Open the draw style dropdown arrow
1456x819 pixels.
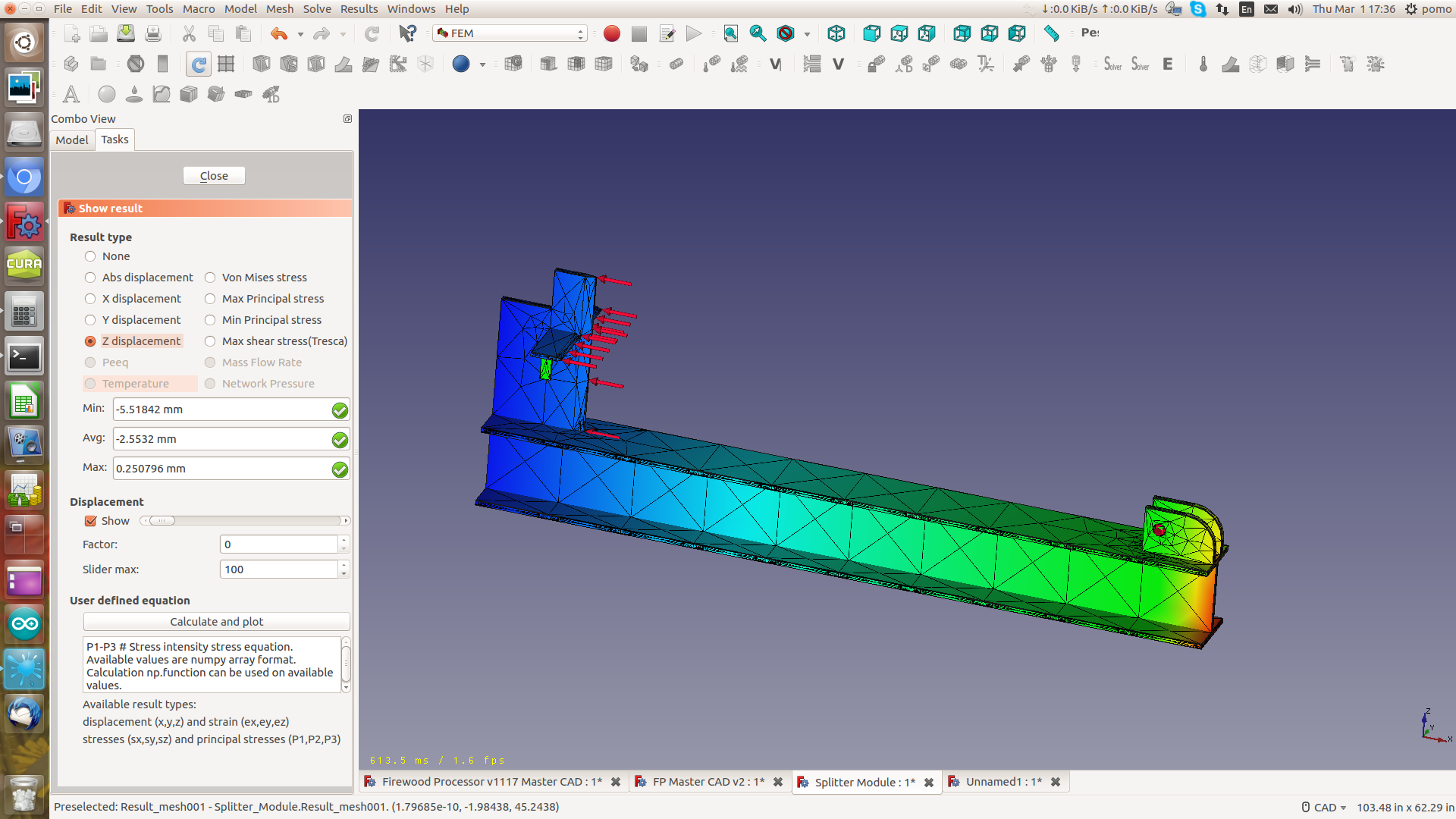click(x=807, y=34)
